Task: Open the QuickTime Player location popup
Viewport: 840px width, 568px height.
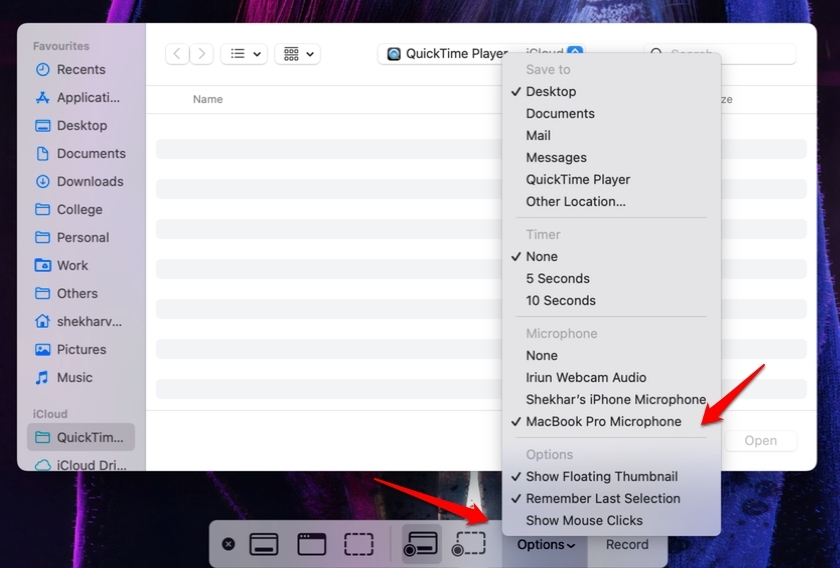Action: [x=481, y=54]
